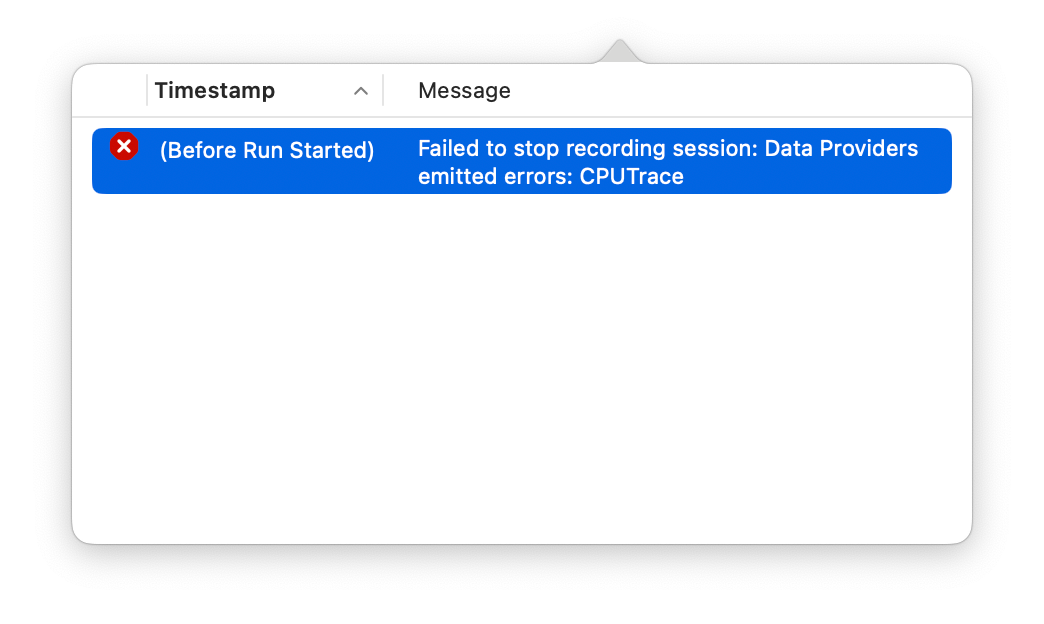1044x624 pixels.
Task: Click the white X inside the red circle
Action: click(x=124, y=146)
